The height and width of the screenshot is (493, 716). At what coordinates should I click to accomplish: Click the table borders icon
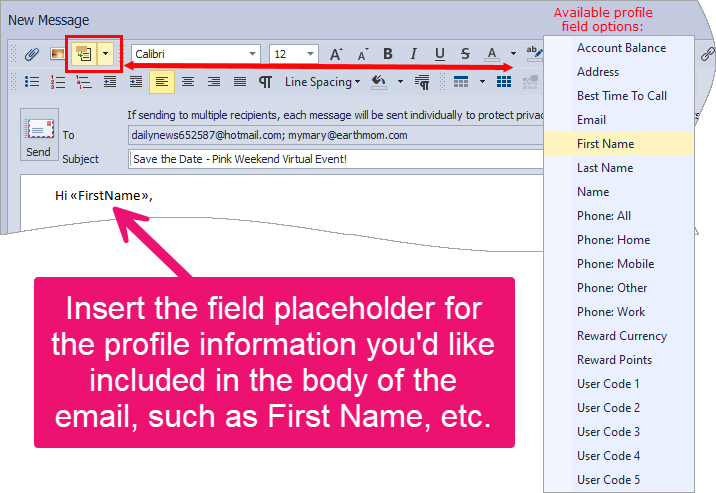pos(461,82)
